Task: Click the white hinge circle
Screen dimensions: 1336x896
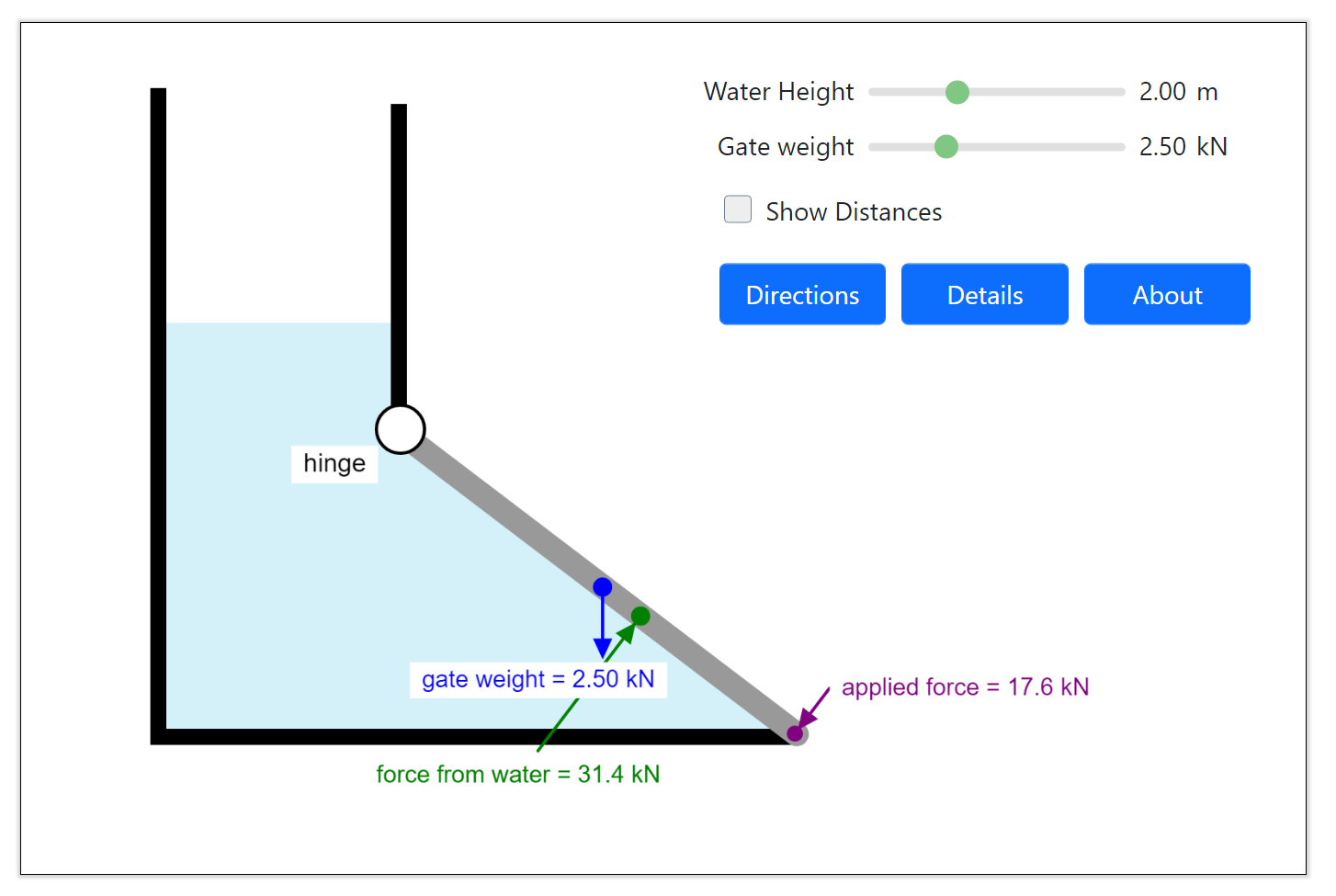Action: click(401, 429)
